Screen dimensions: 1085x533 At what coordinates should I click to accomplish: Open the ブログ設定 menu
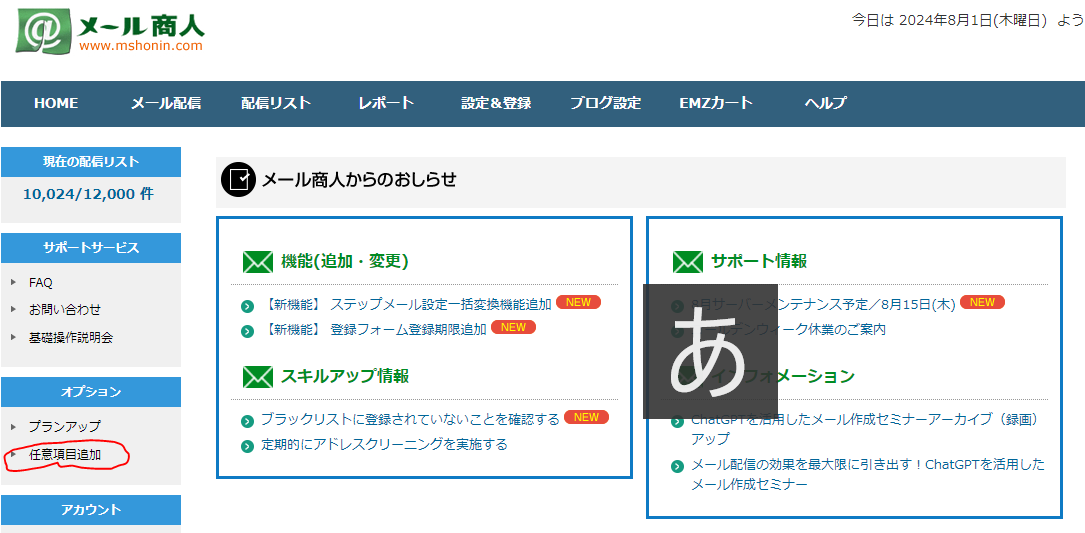(x=605, y=103)
